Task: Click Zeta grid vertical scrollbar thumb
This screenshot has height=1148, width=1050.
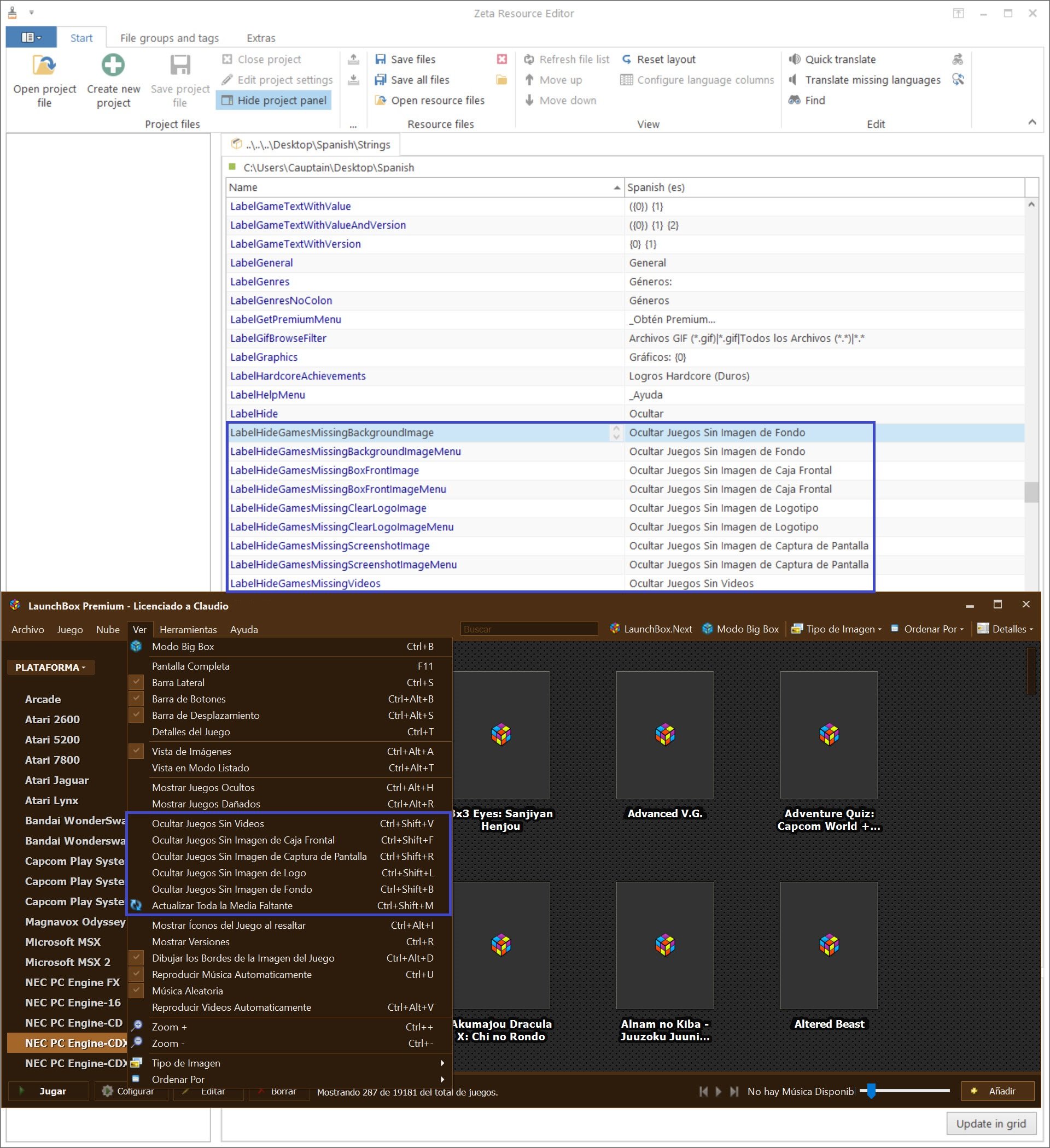Action: point(1031,493)
